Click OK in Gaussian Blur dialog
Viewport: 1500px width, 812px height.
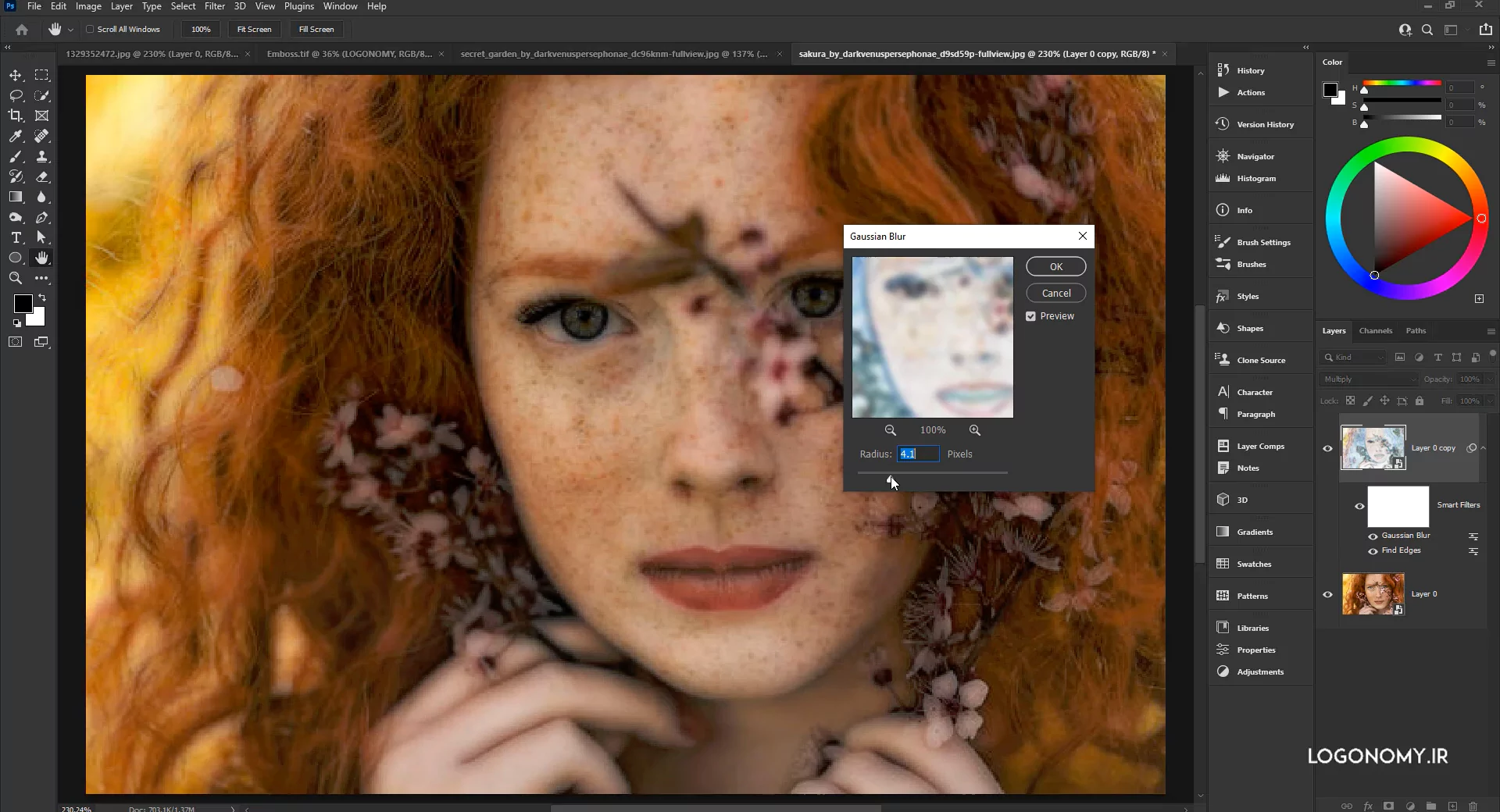[x=1055, y=267]
